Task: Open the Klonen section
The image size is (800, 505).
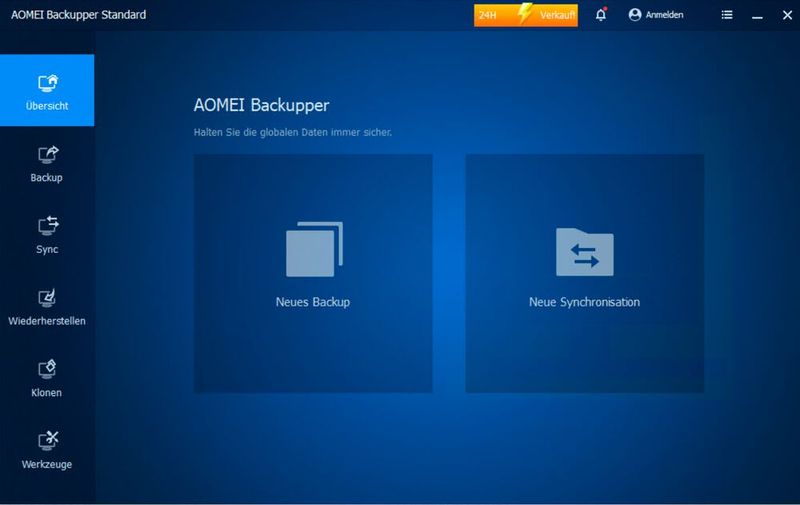Action: point(47,379)
